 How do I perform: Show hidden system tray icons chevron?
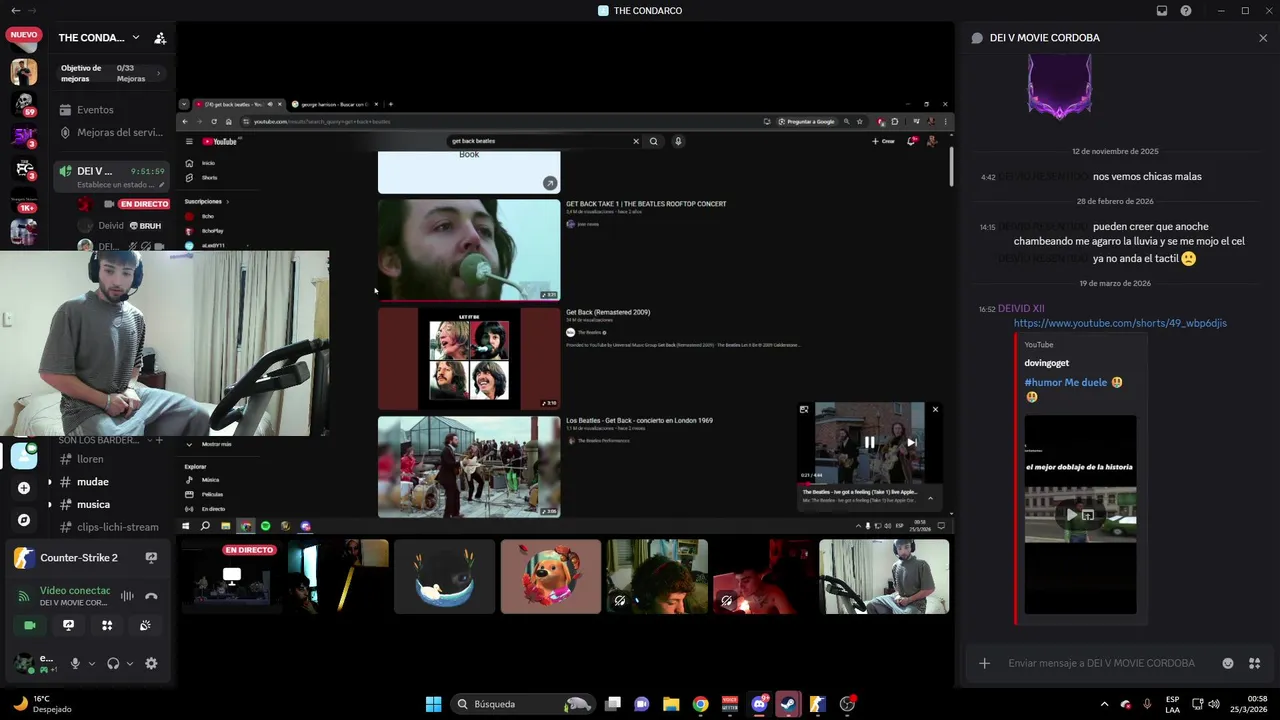click(x=1103, y=704)
